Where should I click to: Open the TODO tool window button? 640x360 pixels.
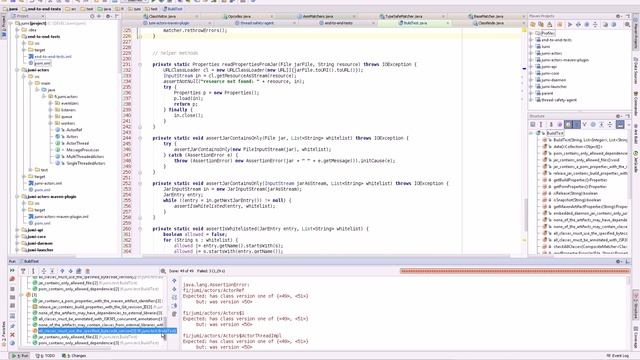pyautogui.click(x=45, y=356)
